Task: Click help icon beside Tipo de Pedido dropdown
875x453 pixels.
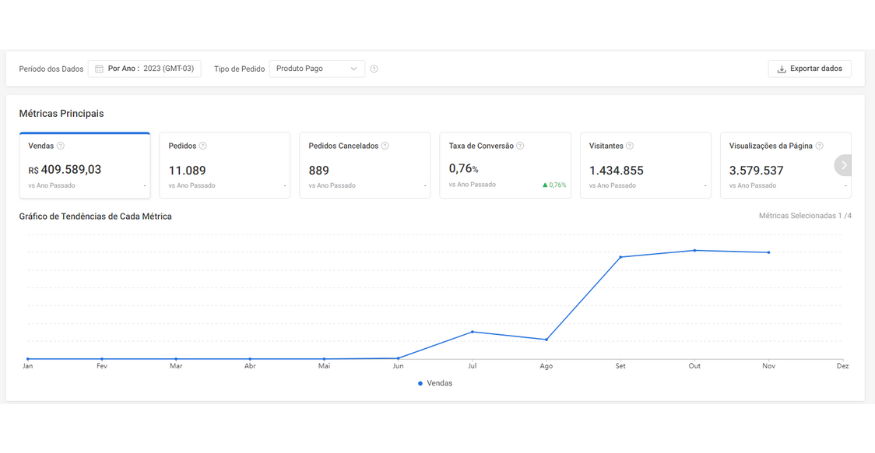Action: click(x=374, y=69)
